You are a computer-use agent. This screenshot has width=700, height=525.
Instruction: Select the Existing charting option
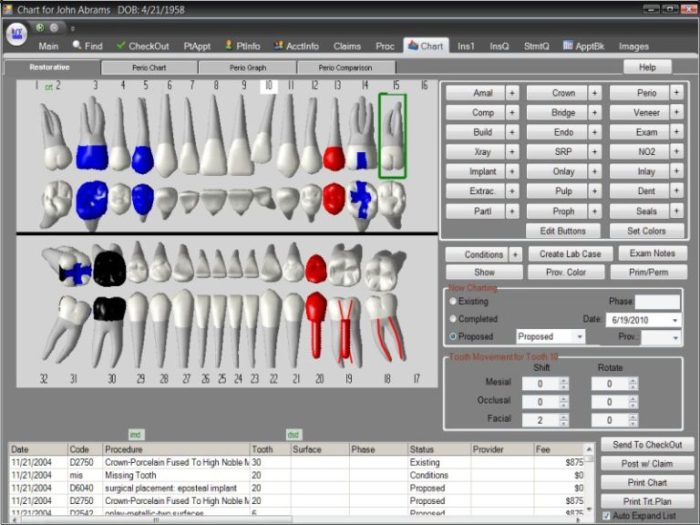(x=452, y=300)
